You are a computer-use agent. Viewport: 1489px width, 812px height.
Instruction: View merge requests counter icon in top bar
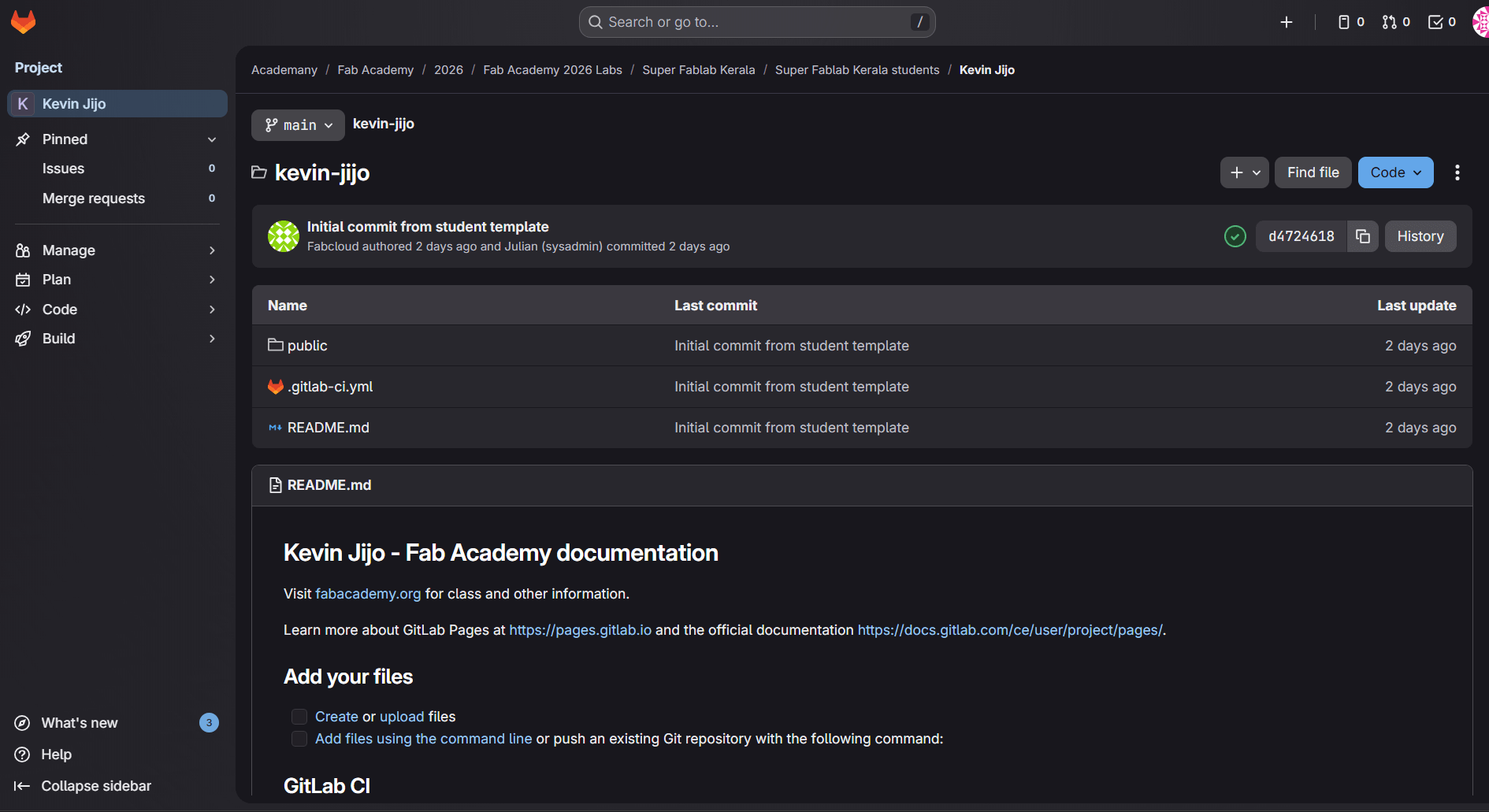tap(1389, 21)
